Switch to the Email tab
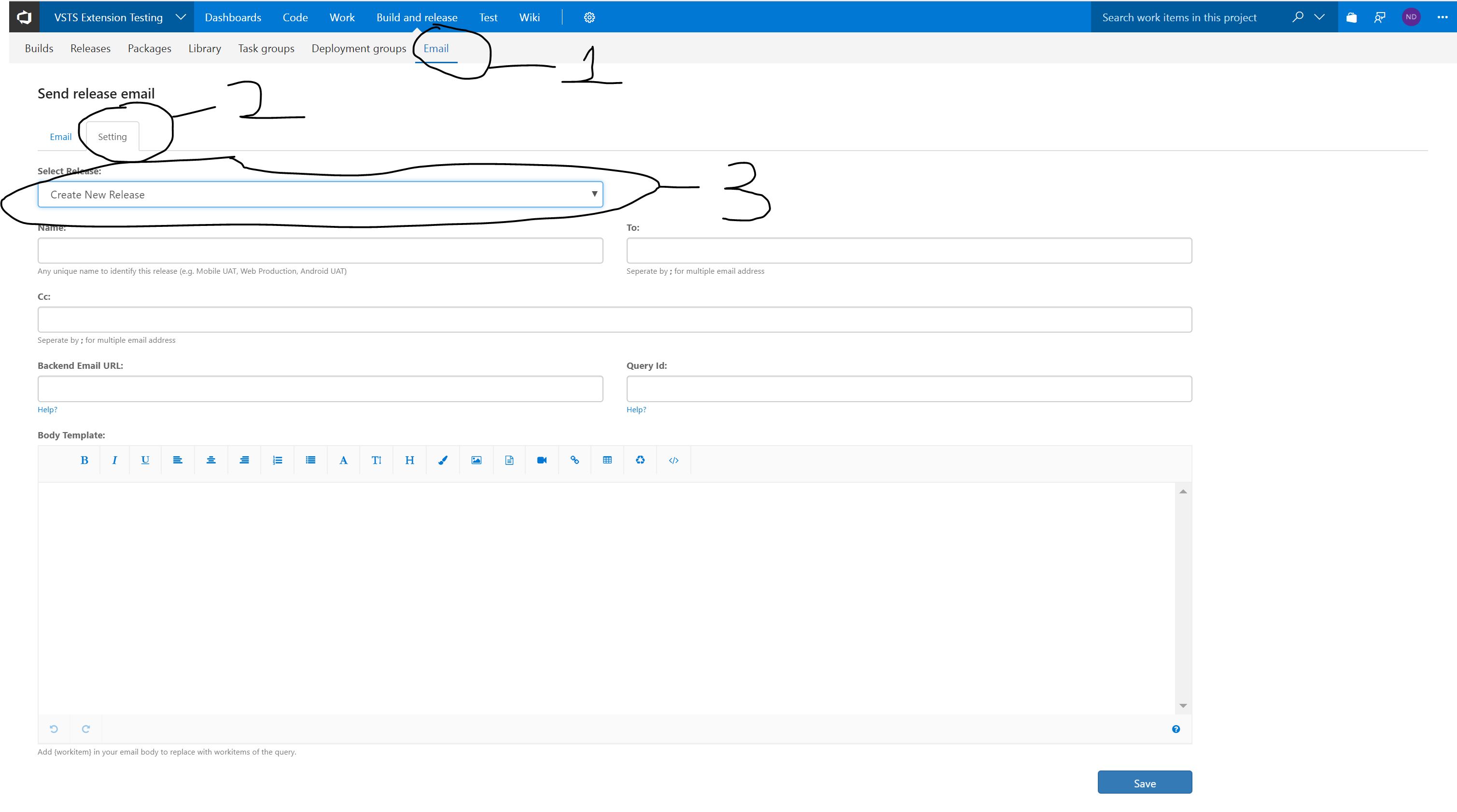This screenshot has height=812, width=1457. click(60, 137)
